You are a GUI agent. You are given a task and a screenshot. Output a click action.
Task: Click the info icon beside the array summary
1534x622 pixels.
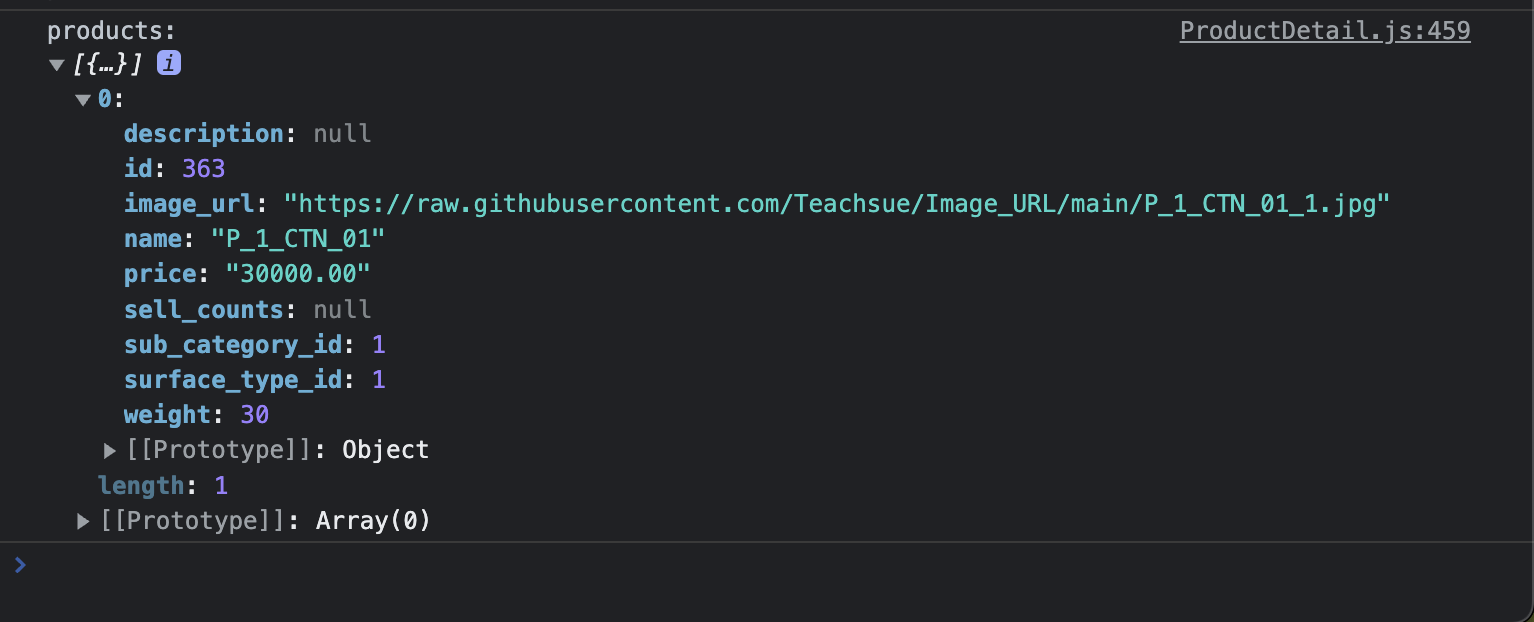tap(169, 64)
